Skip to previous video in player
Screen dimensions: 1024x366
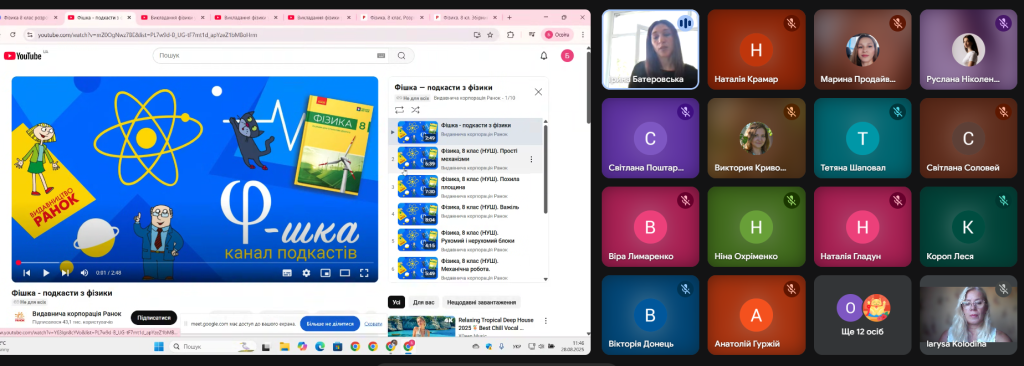point(27,273)
